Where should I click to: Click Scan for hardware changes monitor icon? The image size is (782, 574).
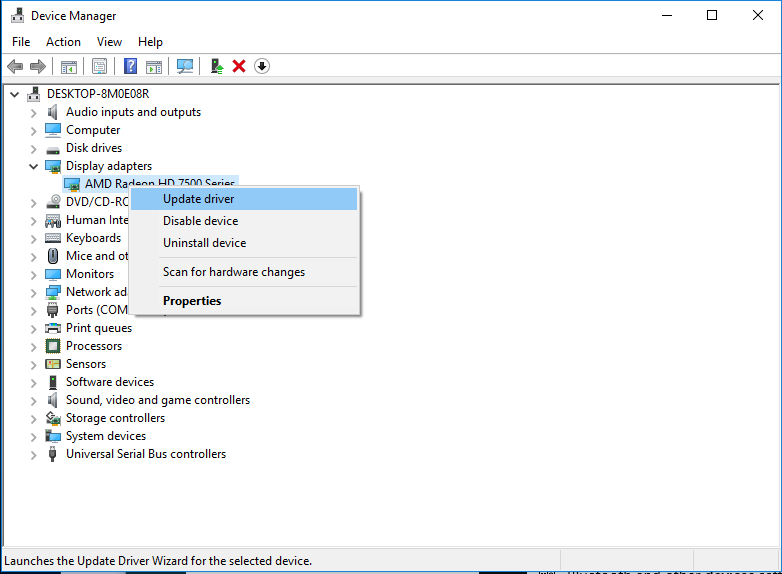tap(185, 66)
